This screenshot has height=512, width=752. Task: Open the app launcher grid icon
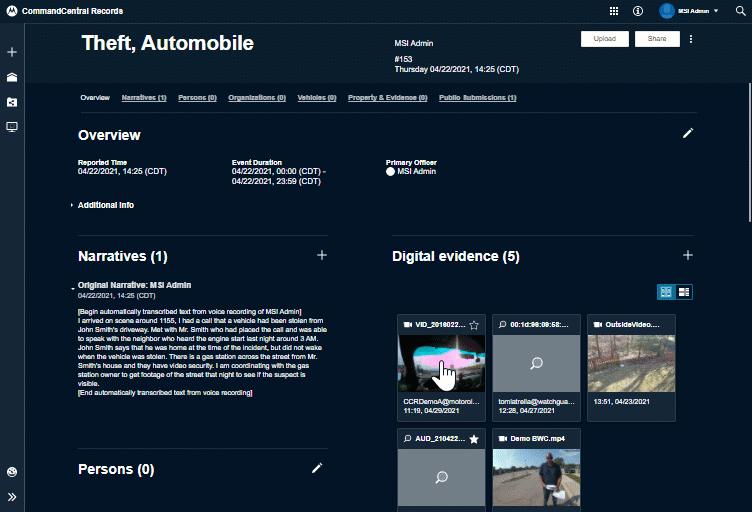click(614, 11)
